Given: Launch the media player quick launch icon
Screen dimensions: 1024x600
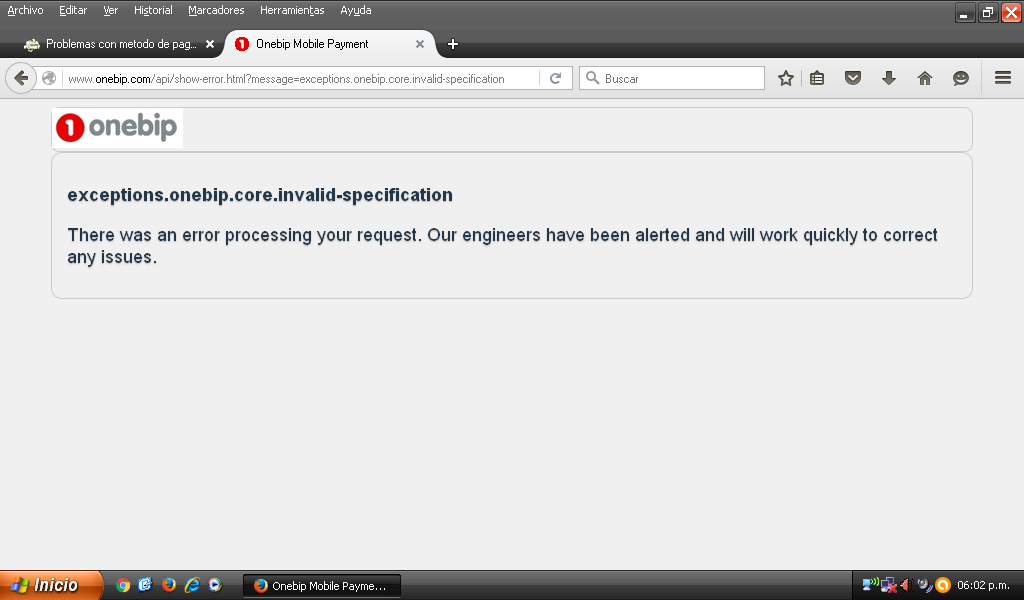Looking at the screenshot, I should click(x=215, y=585).
